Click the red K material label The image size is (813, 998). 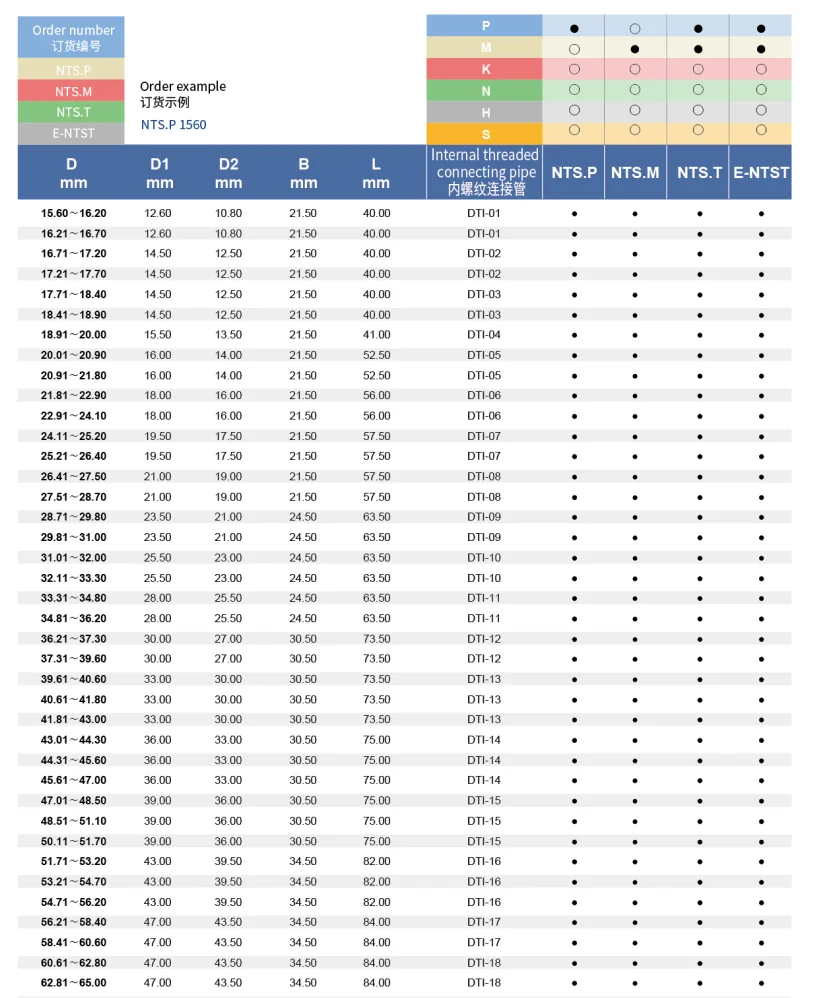(x=484, y=69)
